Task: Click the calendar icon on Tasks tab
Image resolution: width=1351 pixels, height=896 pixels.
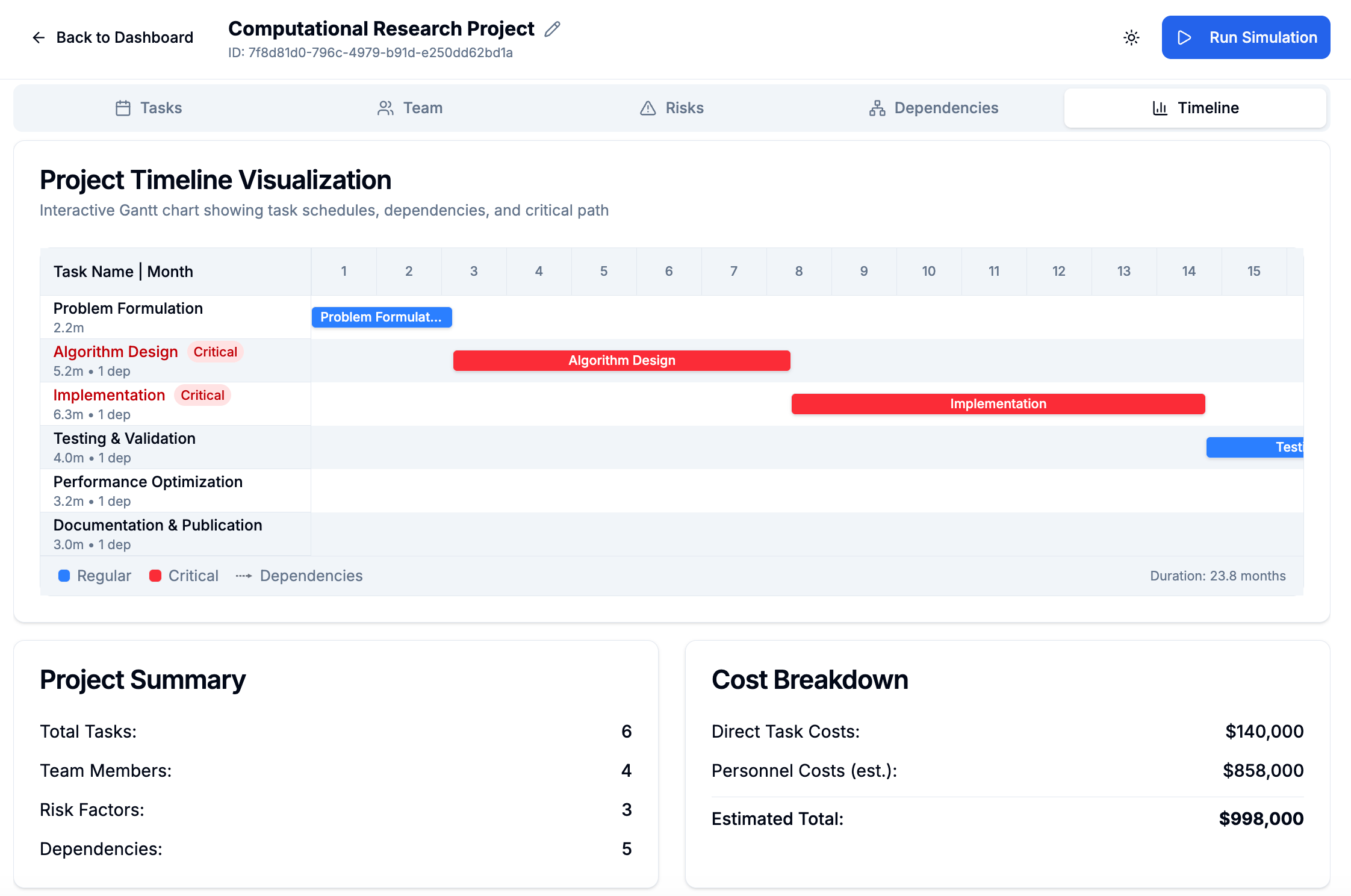Action: point(123,108)
